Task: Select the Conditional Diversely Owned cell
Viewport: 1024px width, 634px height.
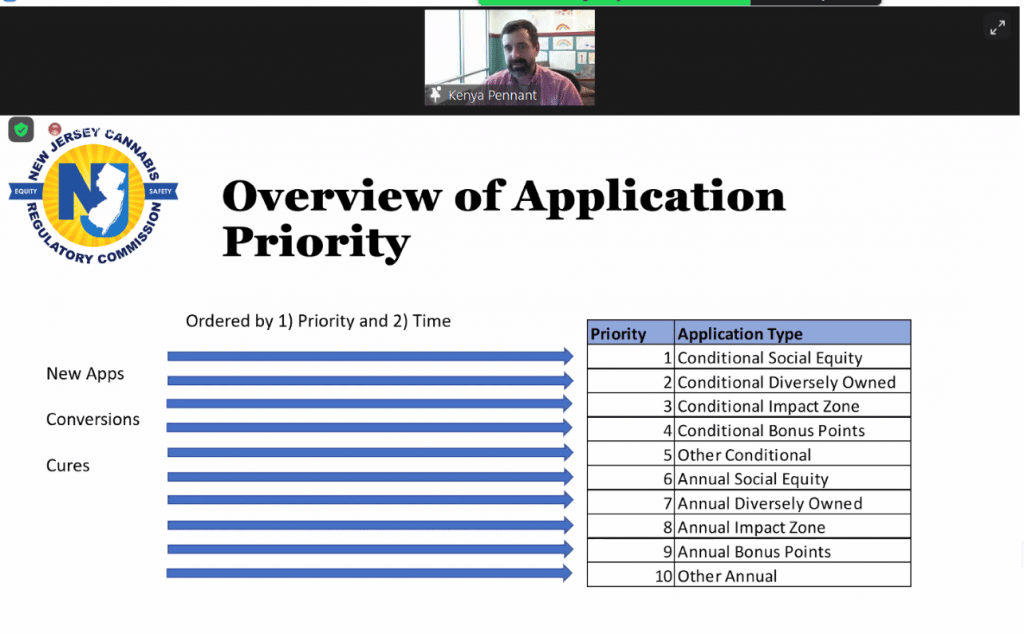Action: [786, 382]
